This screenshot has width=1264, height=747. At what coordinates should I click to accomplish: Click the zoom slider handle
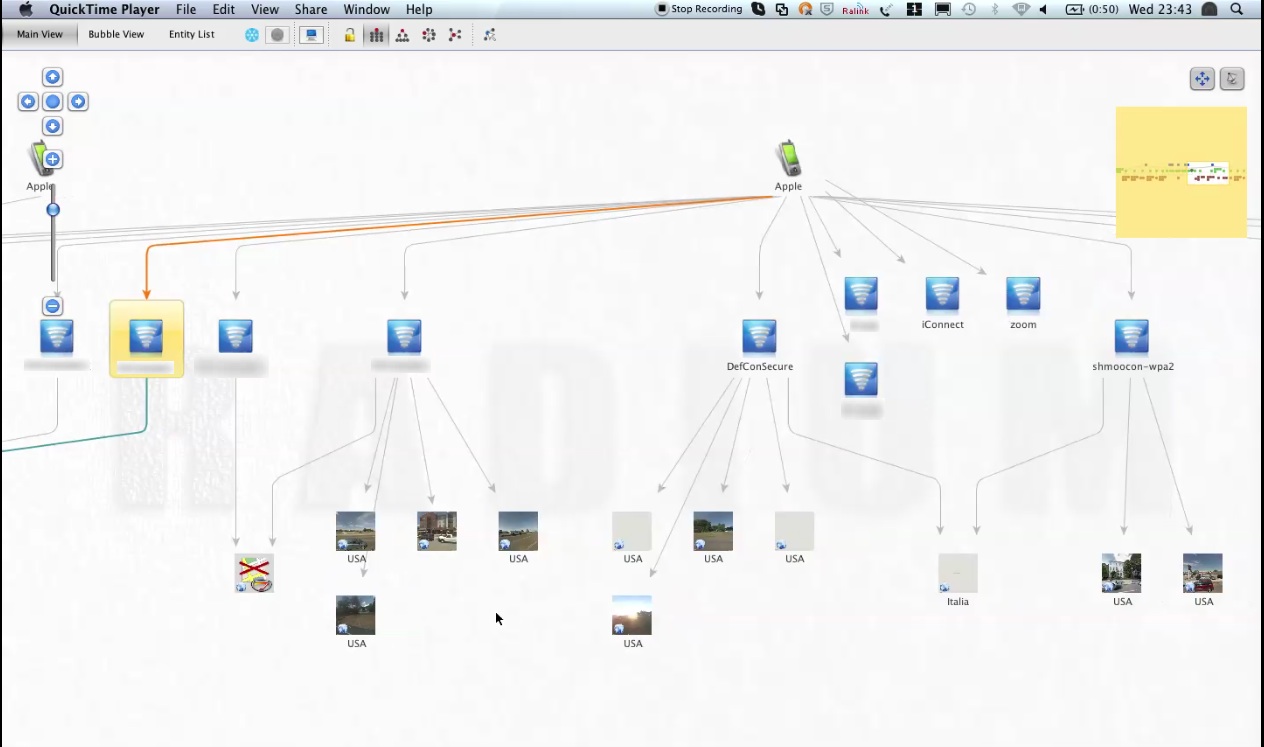coord(53,210)
